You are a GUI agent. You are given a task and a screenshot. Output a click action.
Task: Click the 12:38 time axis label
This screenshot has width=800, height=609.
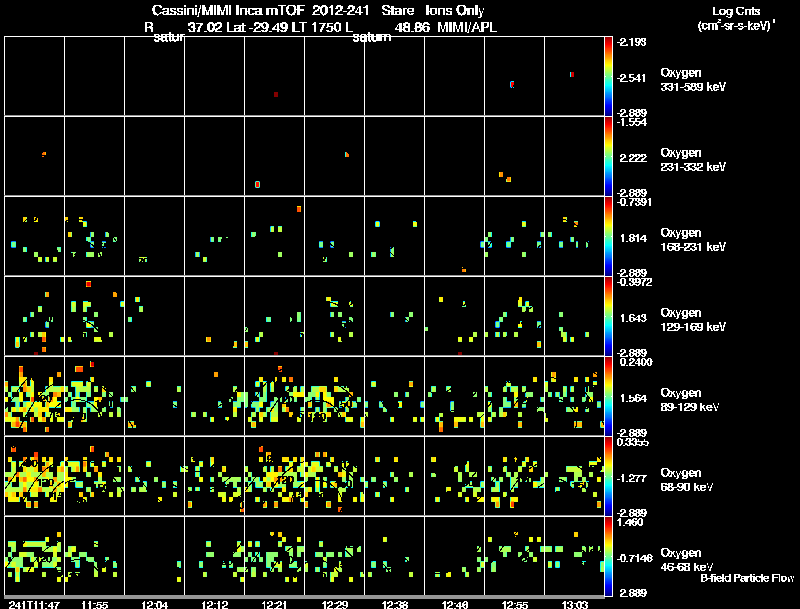(395, 604)
